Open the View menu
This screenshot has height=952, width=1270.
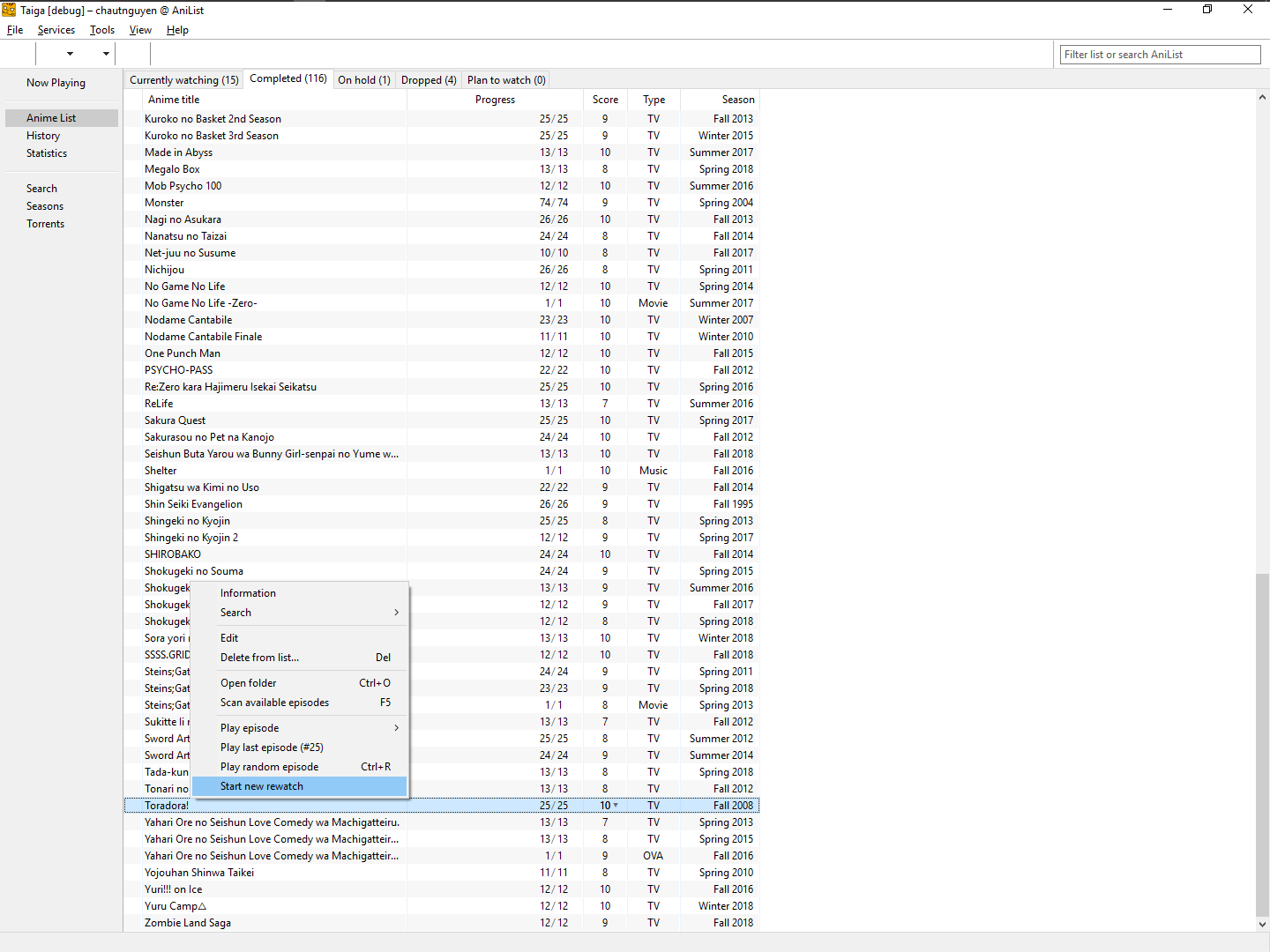(x=140, y=30)
